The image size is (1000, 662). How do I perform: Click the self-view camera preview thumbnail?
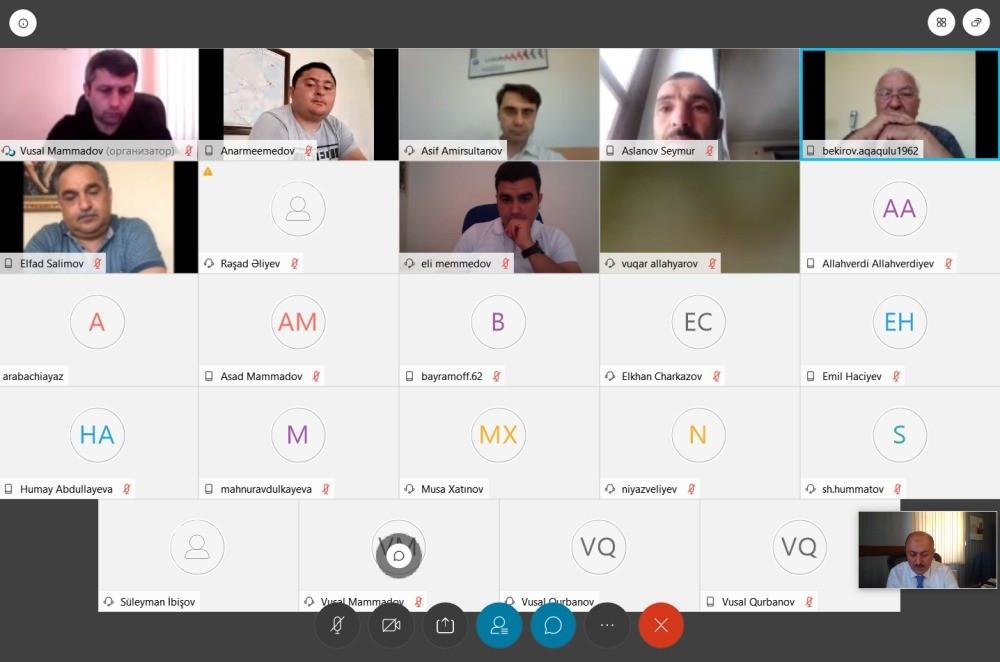[927, 550]
